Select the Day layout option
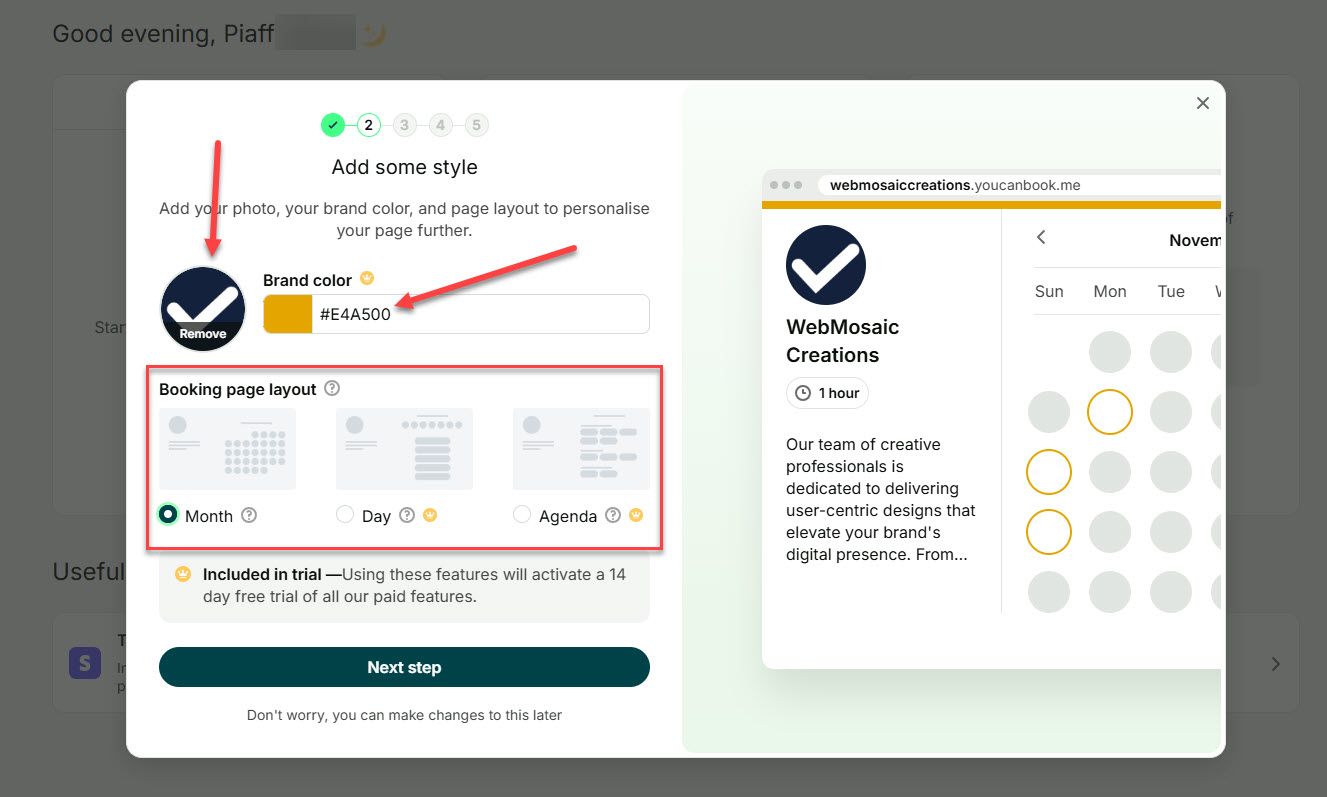This screenshot has width=1327, height=797. coord(345,515)
